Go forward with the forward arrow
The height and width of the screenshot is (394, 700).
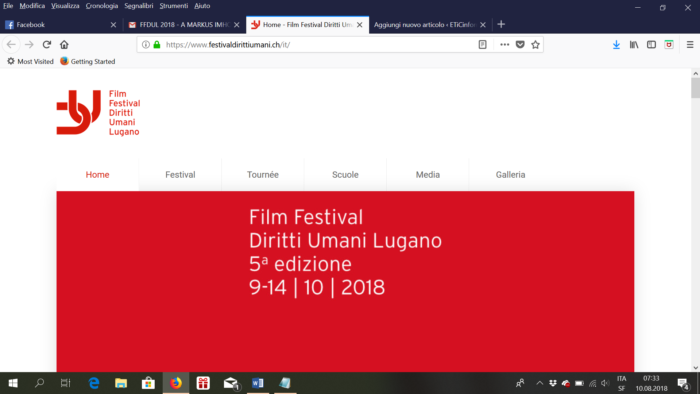29,45
